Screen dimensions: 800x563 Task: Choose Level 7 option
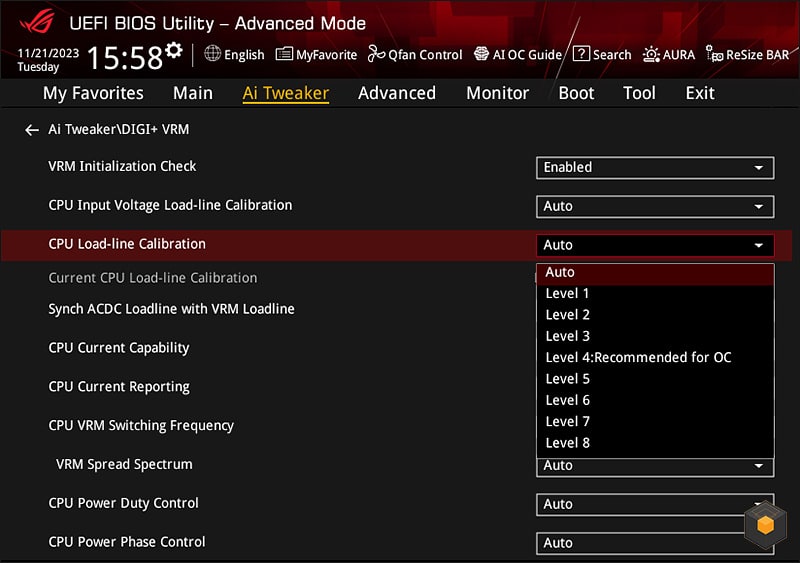tap(655, 422)
